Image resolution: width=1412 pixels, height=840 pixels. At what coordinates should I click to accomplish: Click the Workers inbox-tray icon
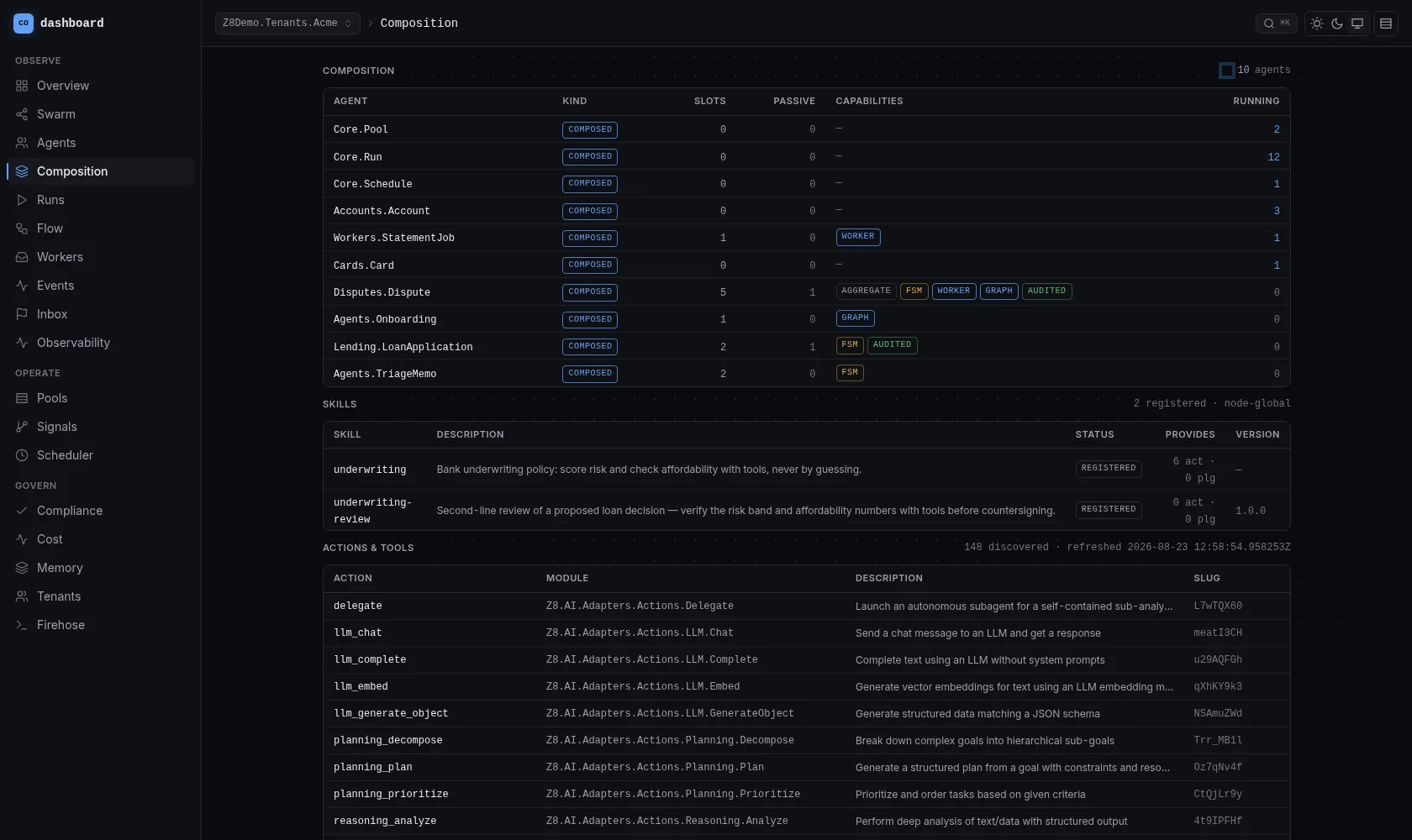click(22, 257)
